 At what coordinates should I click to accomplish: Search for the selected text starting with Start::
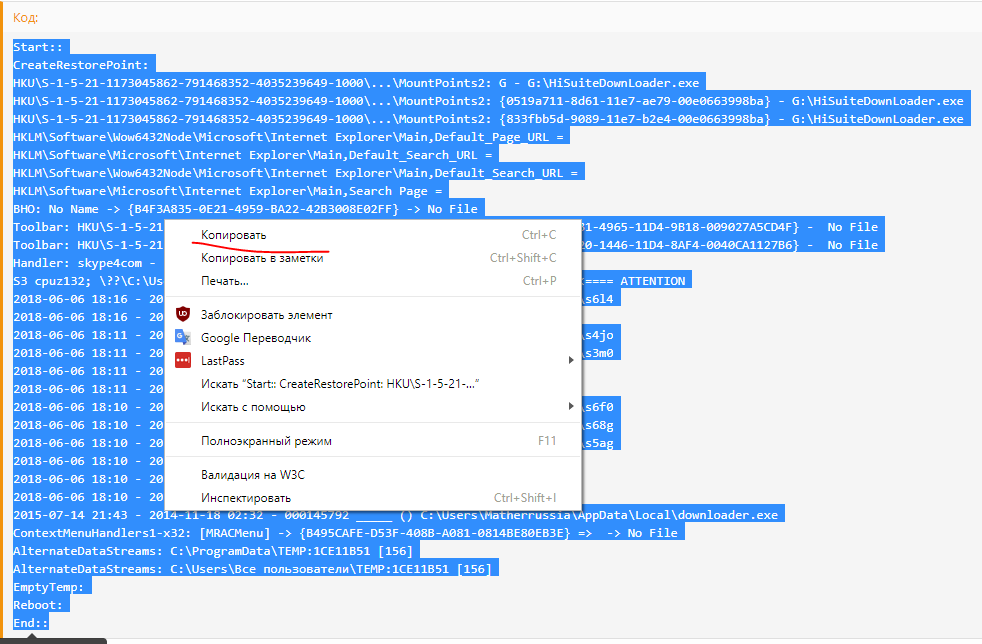pos(340,384)
